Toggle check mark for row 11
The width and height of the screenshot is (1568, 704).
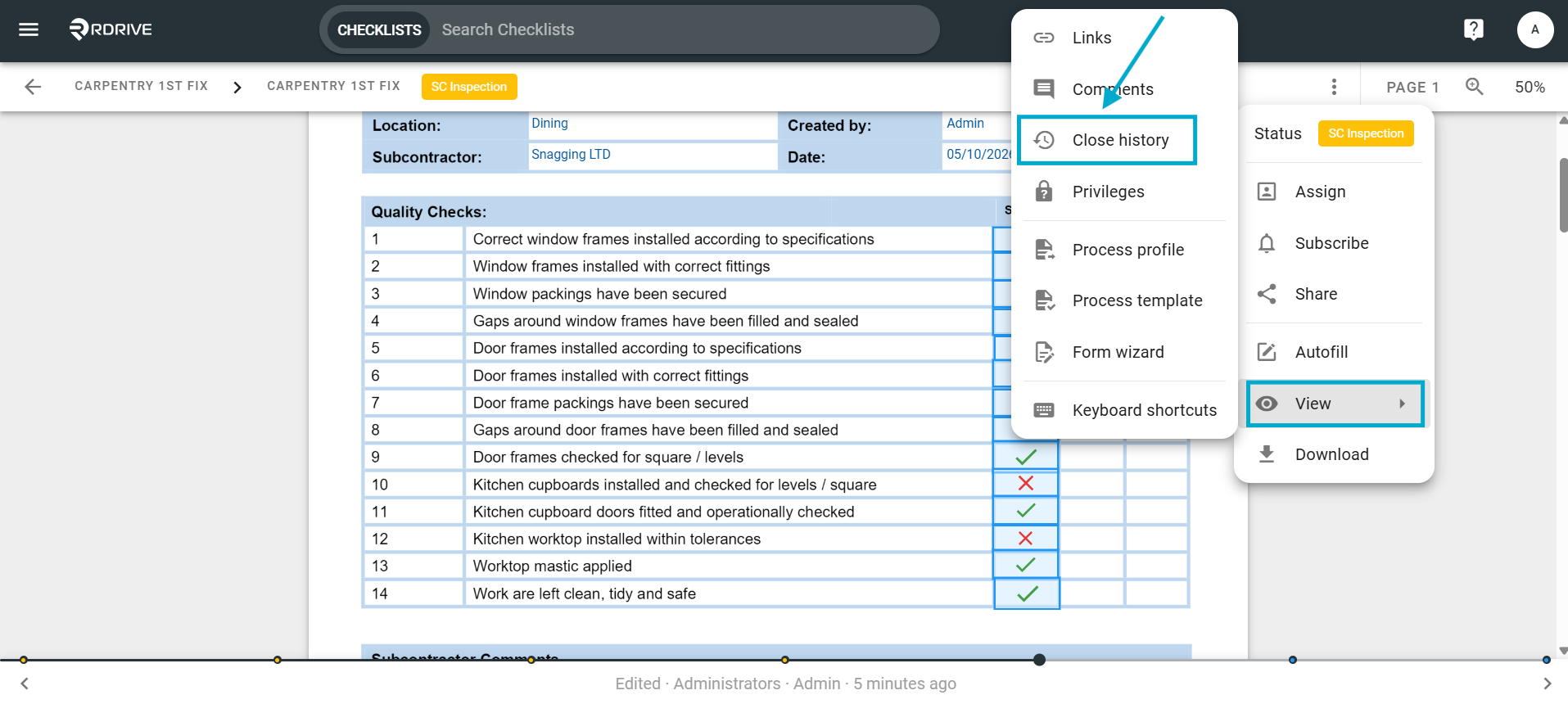click(1026, 511)
